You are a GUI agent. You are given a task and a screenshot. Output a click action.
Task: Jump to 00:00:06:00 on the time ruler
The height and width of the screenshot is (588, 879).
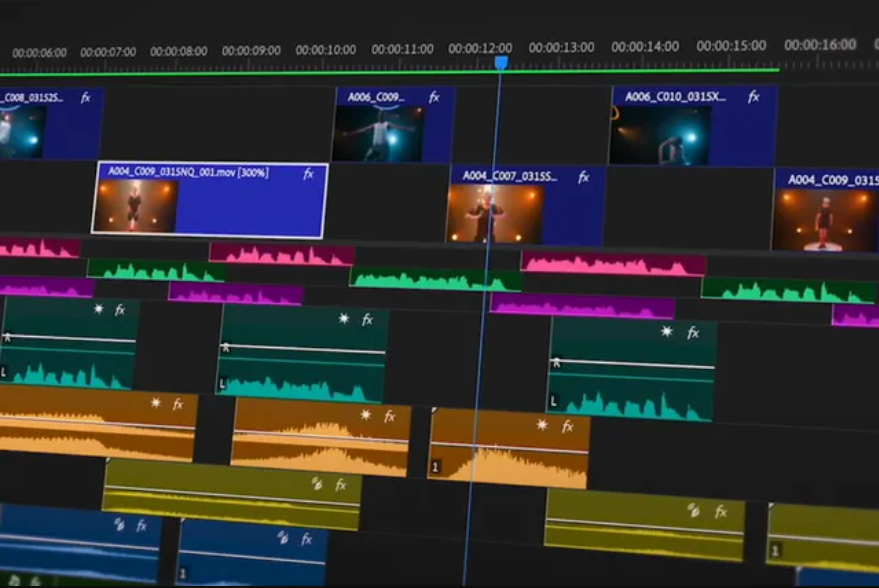tap(39, 53)
